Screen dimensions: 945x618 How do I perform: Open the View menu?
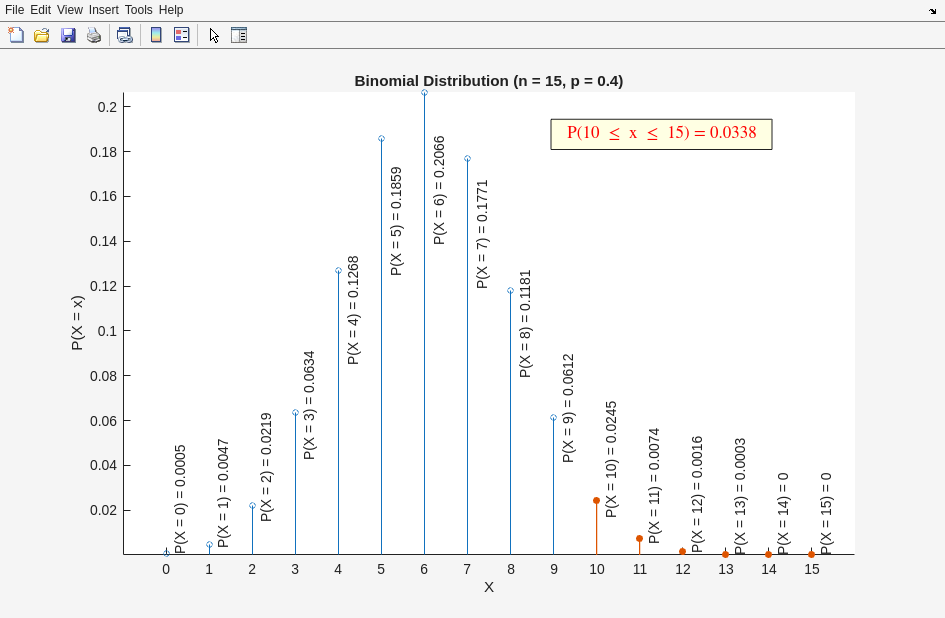click(70, 10)
